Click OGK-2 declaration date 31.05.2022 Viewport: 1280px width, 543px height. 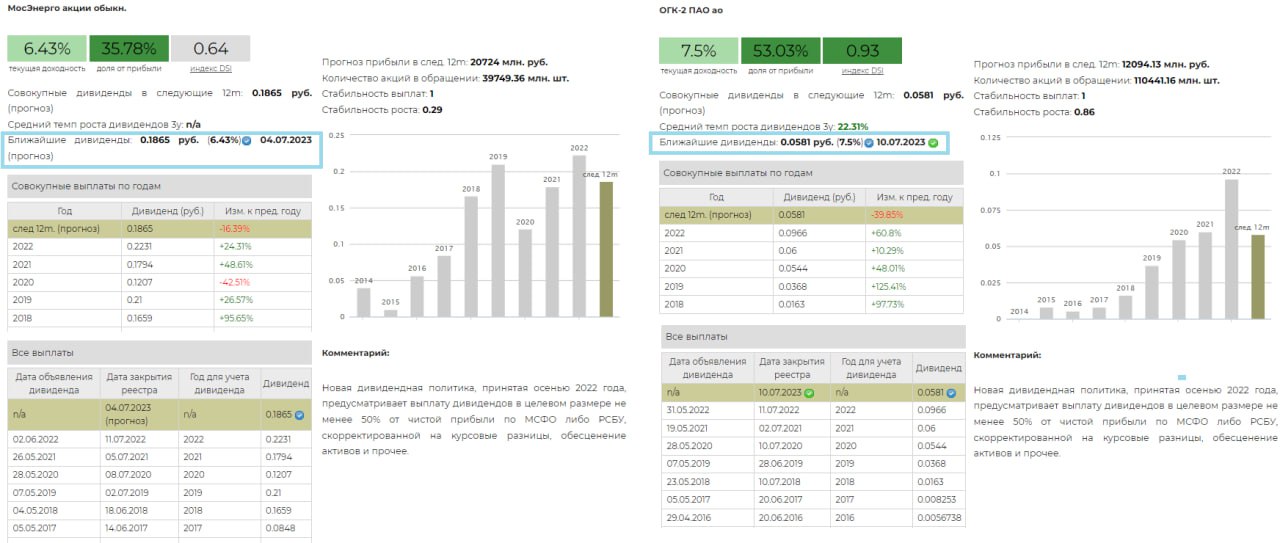coord(690,410)
